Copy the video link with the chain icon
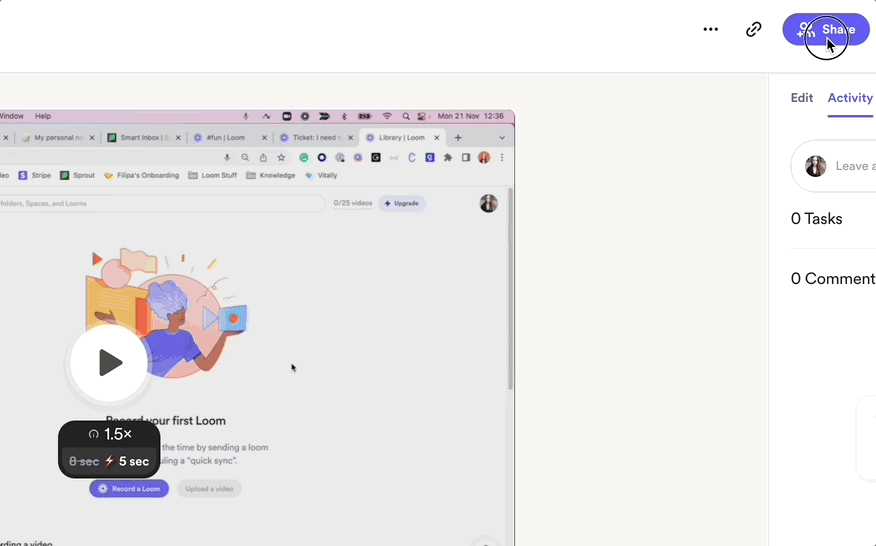 point(754,30)
